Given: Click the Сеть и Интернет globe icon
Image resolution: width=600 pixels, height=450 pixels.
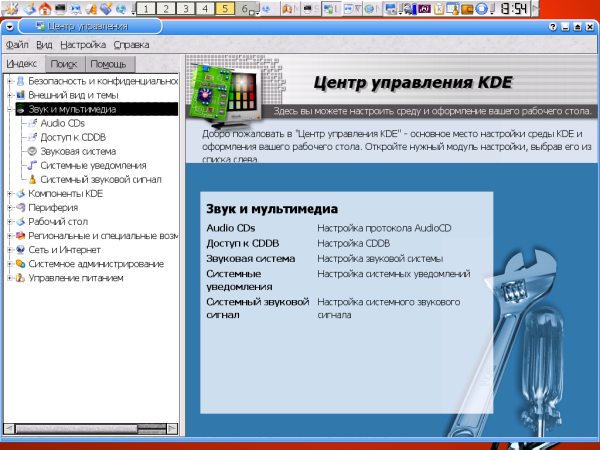Looking at the screenshot, I should (x=20, y=250).
